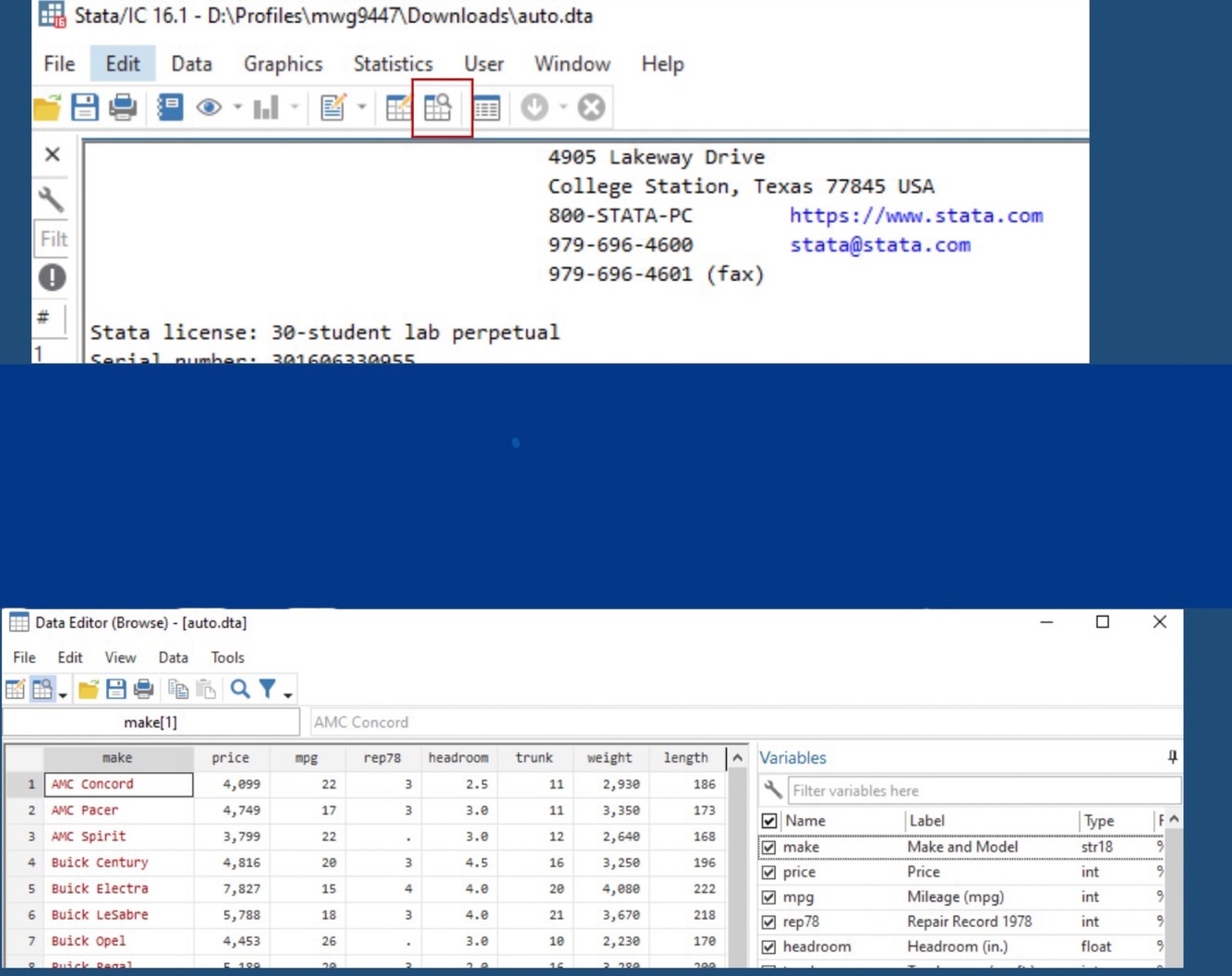The image size is (1232, 976).
Task: Click the wrench icon in Variables panel
Action: [x=772, y=790]
